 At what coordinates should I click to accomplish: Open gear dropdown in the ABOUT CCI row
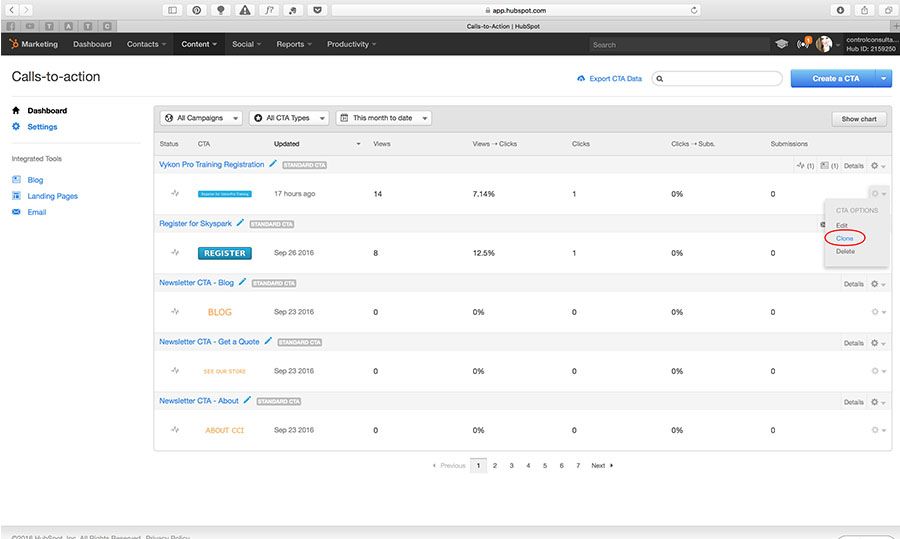tap(878, 430)
